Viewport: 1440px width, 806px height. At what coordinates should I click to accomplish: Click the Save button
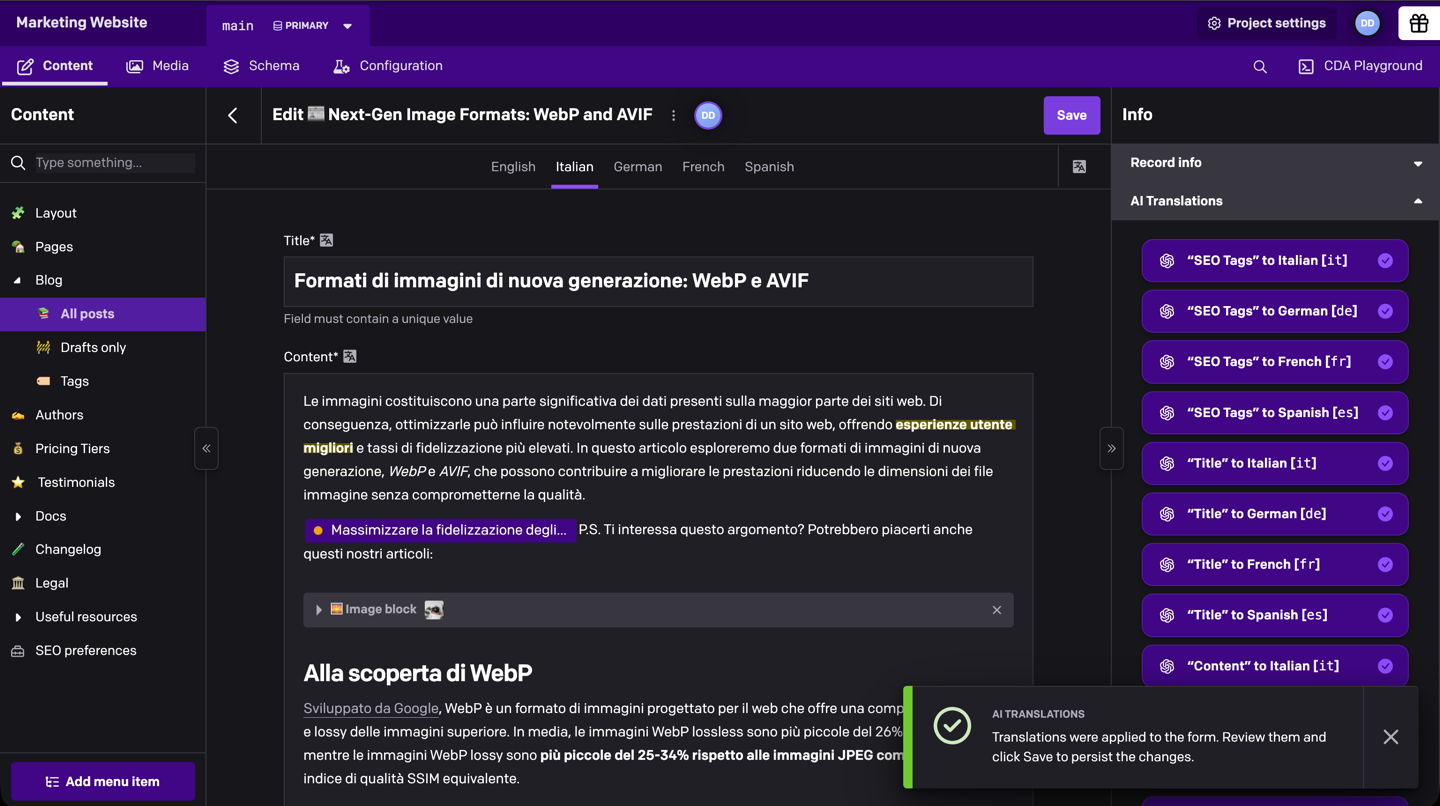point(1072,115)
